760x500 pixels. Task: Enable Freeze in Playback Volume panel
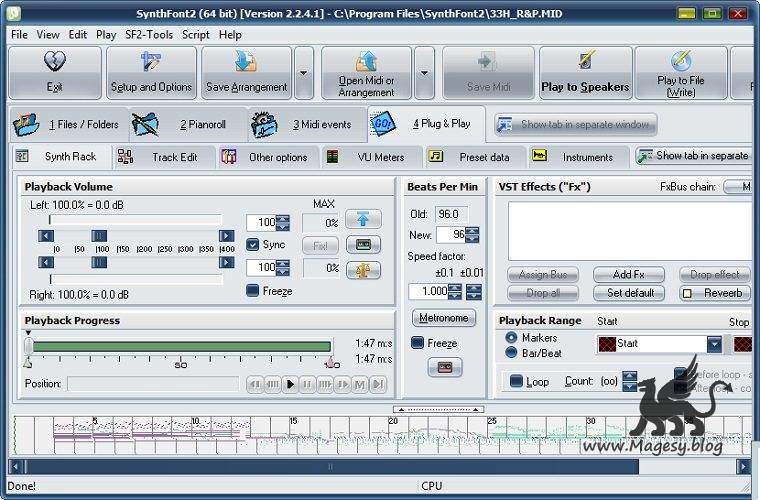pyautogui.click(x=253, y=291)
